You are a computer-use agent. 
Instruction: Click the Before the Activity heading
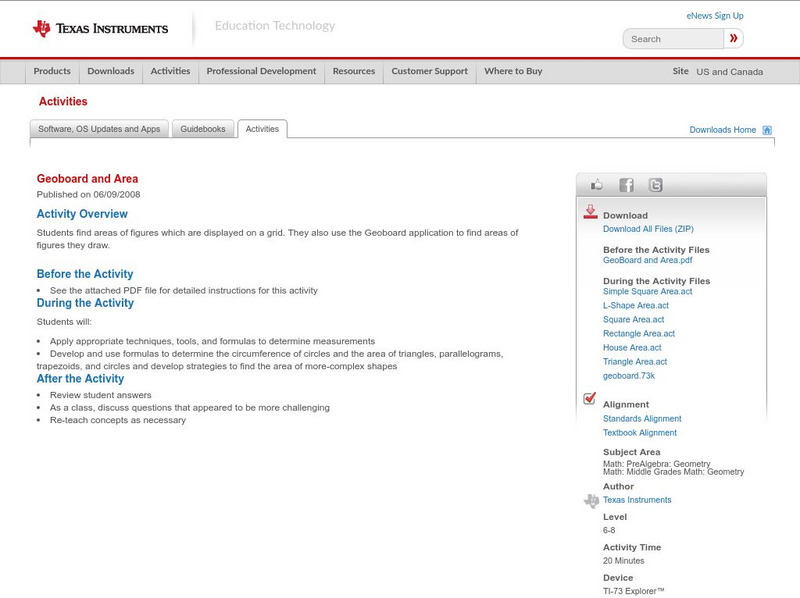point(85,274)
